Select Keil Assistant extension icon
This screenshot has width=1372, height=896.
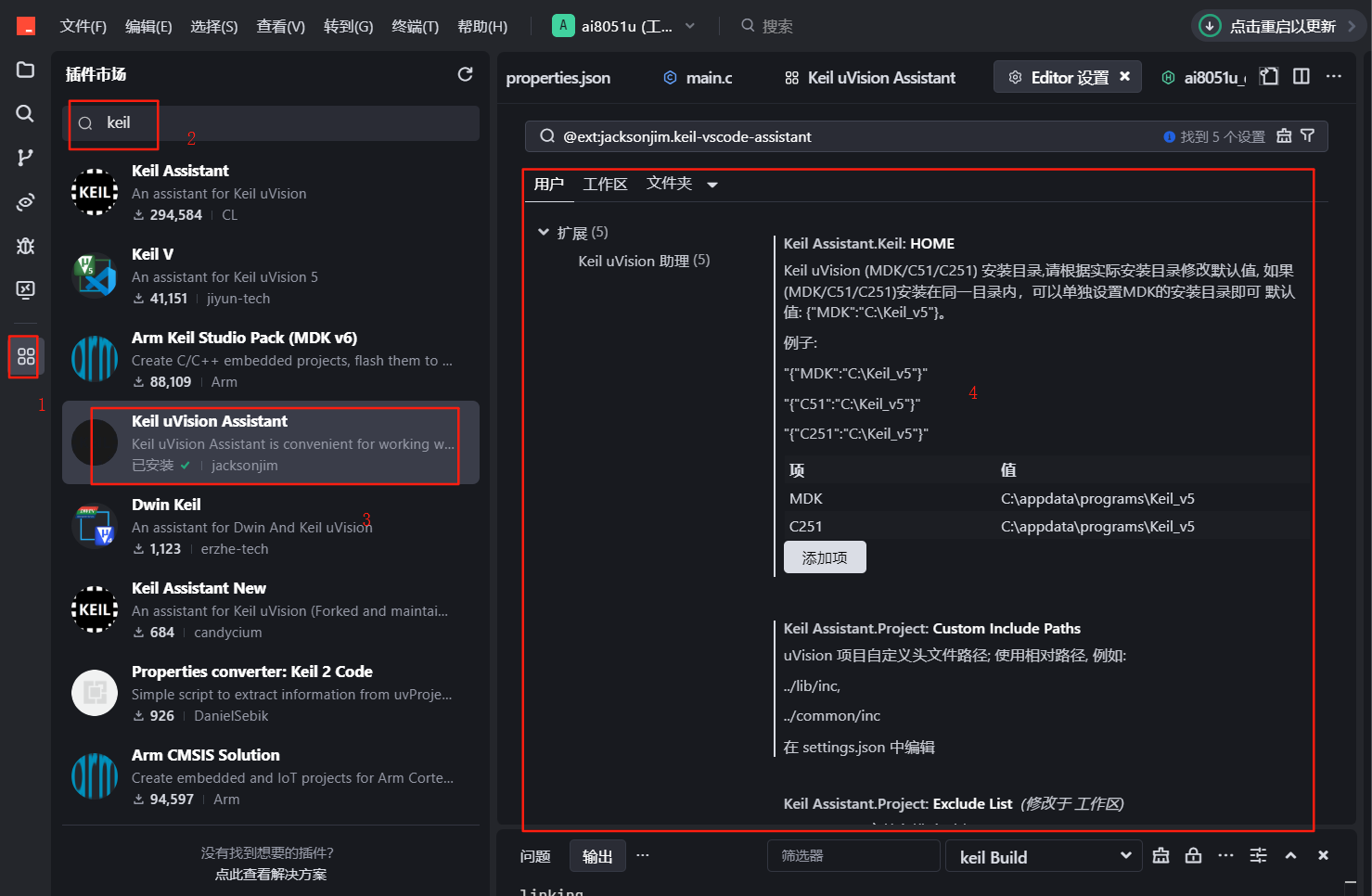click(95, 192)
